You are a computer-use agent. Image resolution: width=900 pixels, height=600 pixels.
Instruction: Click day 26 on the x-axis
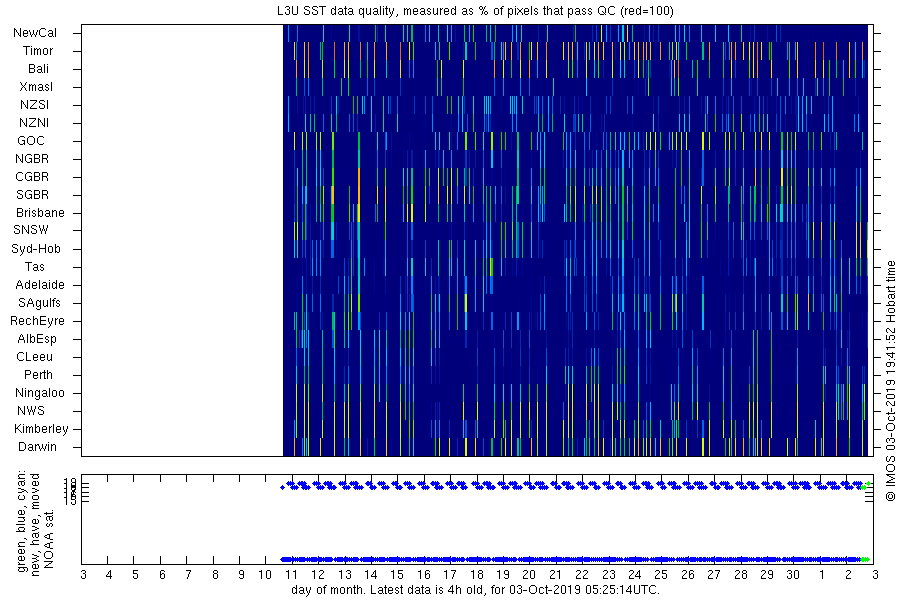(x=688, y=575)
